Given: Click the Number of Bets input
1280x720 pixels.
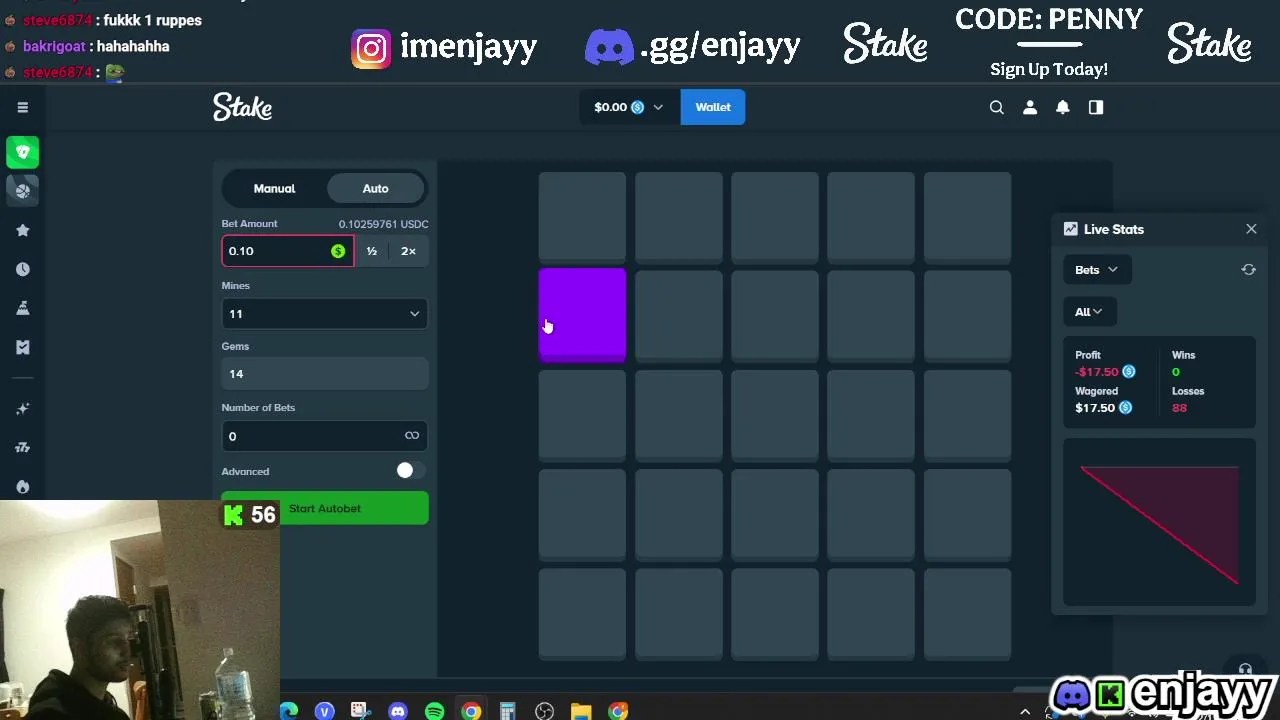Looking at the screenshot, I should [325, 436].
